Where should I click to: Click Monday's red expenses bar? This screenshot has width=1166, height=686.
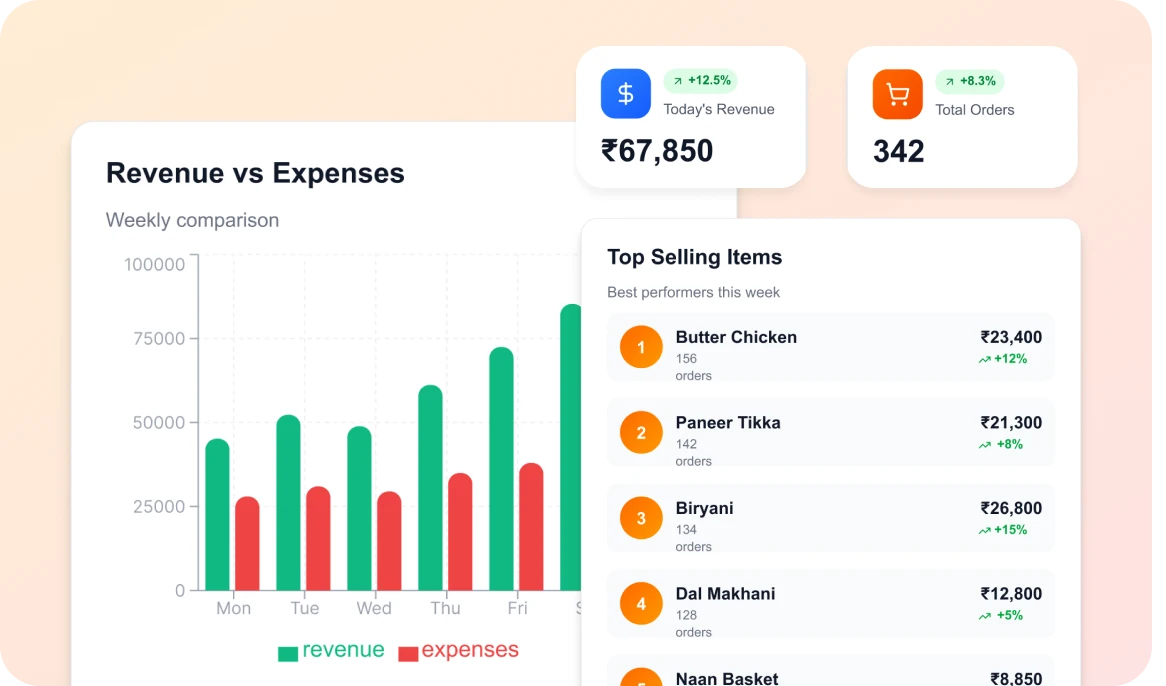pos(247,543)
